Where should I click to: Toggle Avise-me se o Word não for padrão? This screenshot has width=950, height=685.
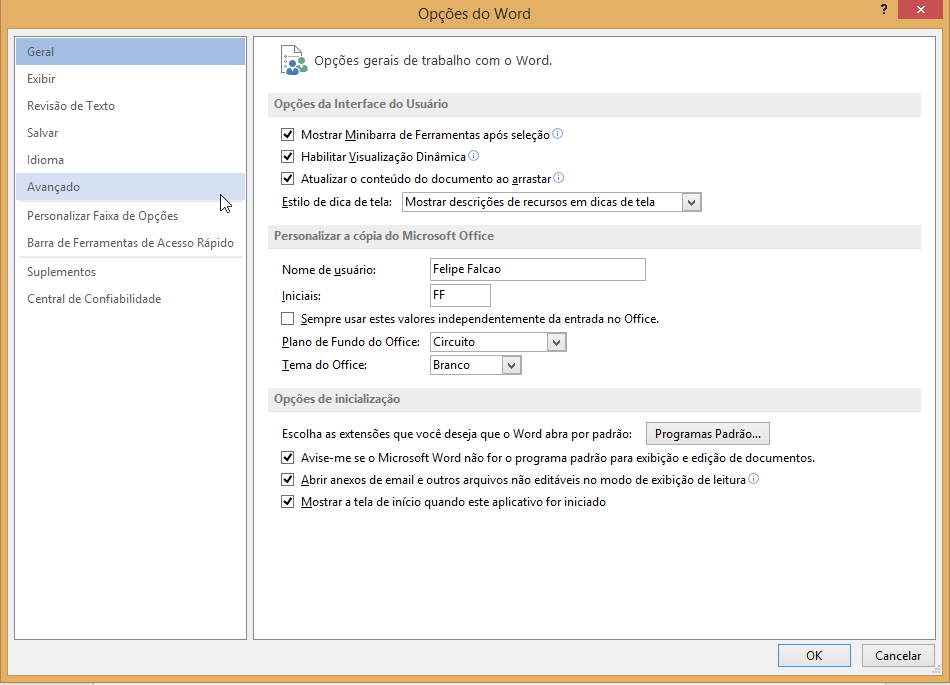tap(288, 458)
